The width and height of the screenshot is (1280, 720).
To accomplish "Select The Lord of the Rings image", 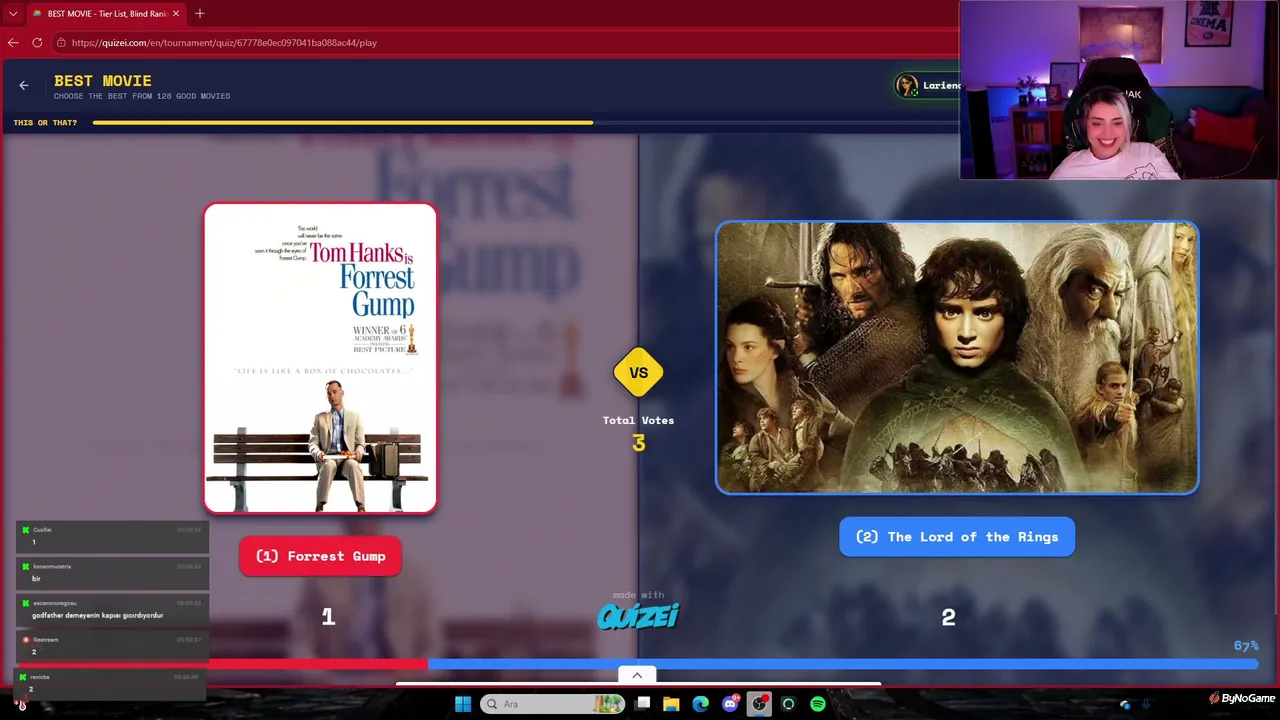I will (x=957, y=357).
